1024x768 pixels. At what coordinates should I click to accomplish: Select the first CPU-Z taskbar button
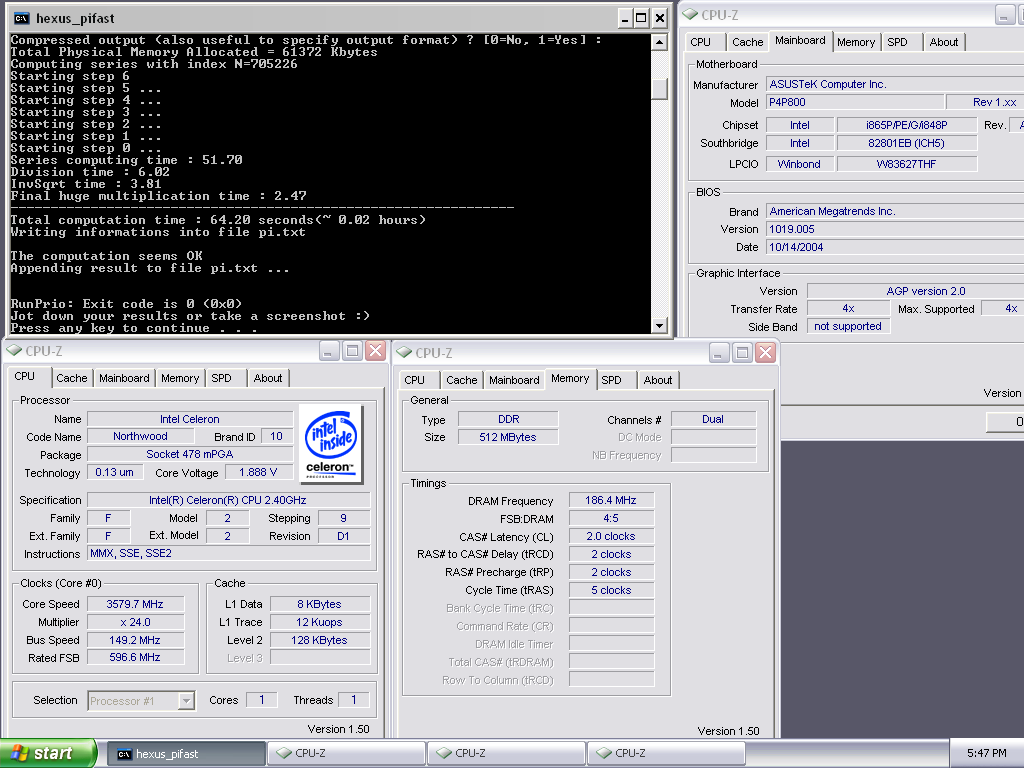coord(346,754)
